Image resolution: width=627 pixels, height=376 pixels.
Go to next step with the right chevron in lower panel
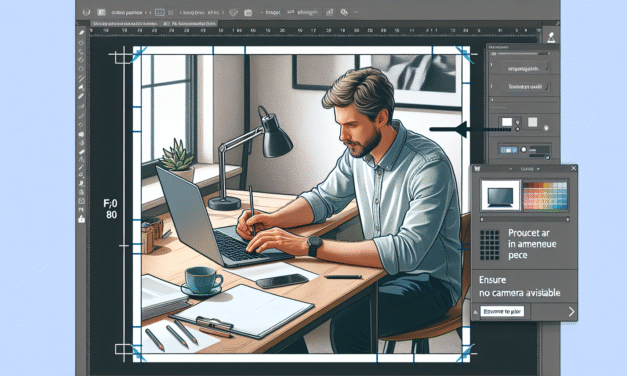pyautogui.click(x=571, y=312)
